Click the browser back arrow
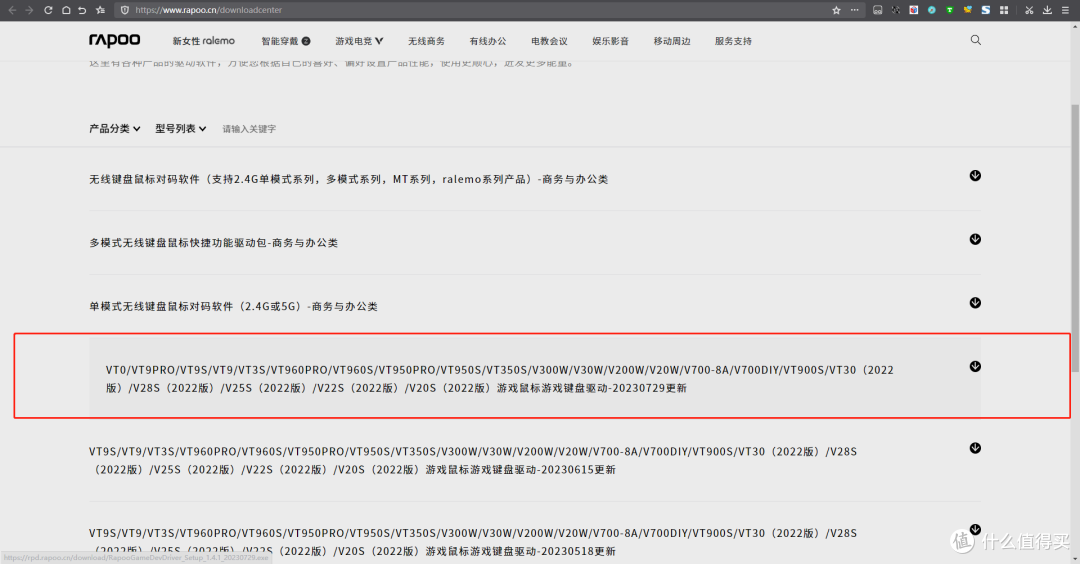The height and width of the screenshot is (564, 1080). coord(12,10)
